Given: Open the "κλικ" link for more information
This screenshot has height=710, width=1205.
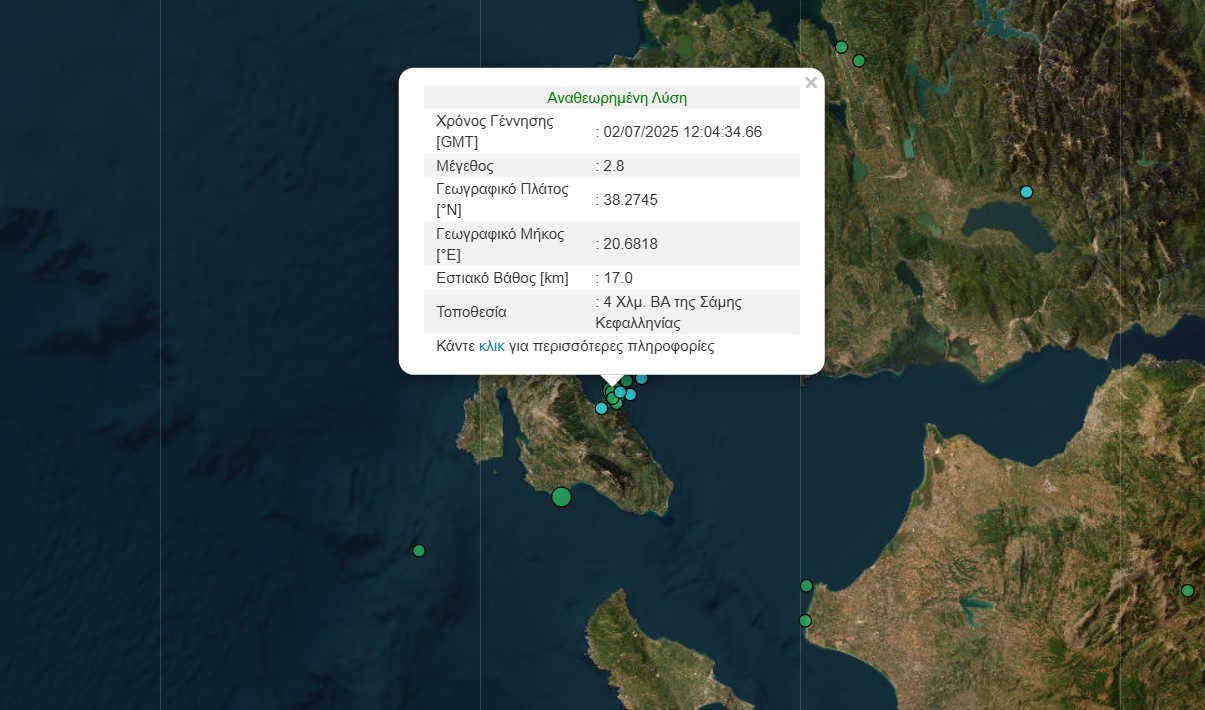Looking at the screenshot, I should point(491,347).
